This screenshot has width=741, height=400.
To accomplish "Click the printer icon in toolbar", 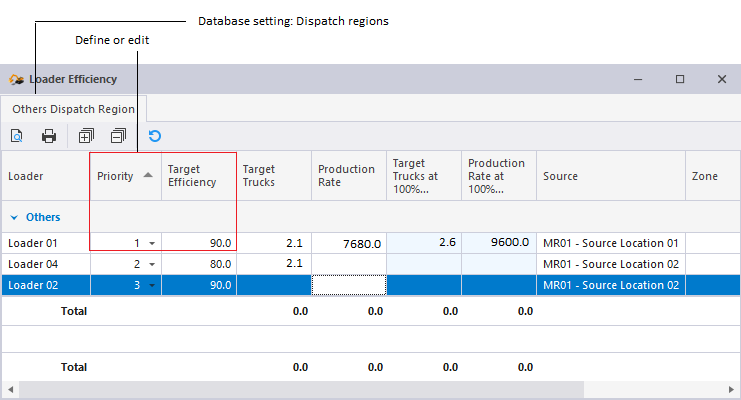I will point(48,136).
